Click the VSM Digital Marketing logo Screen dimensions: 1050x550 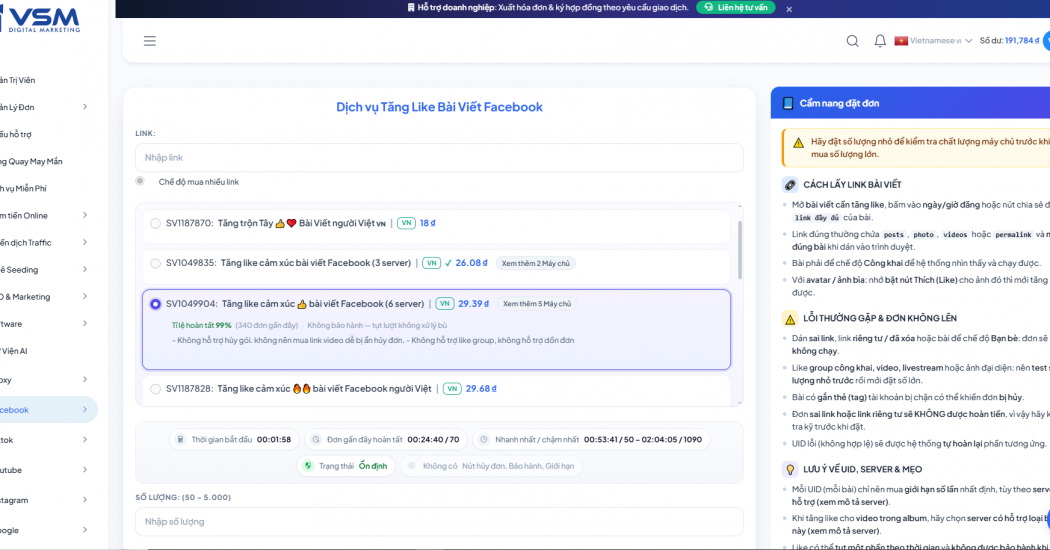pyautogui.click(x=40, y=19)
